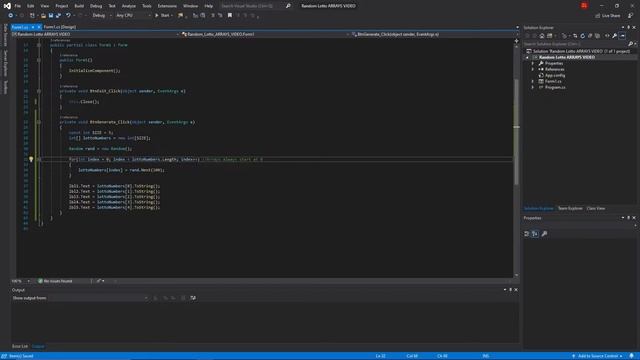Select Program.cs in Solution Explorer
This screenshot has height=360, width=640.
[x=554, y=87]
